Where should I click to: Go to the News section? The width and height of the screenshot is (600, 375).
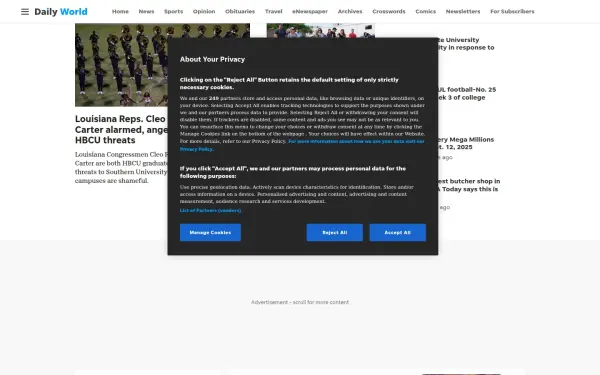146,11
